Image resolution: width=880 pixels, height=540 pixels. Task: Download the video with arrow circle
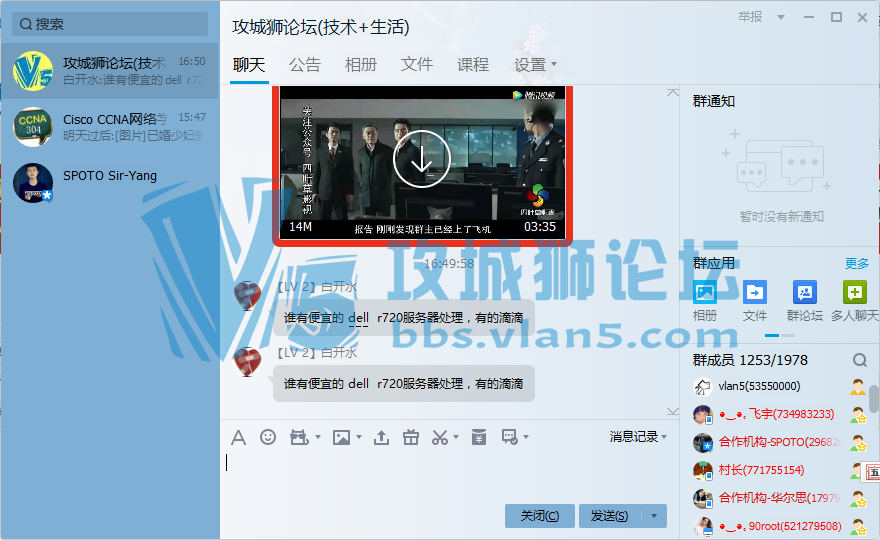coord(421,159)
